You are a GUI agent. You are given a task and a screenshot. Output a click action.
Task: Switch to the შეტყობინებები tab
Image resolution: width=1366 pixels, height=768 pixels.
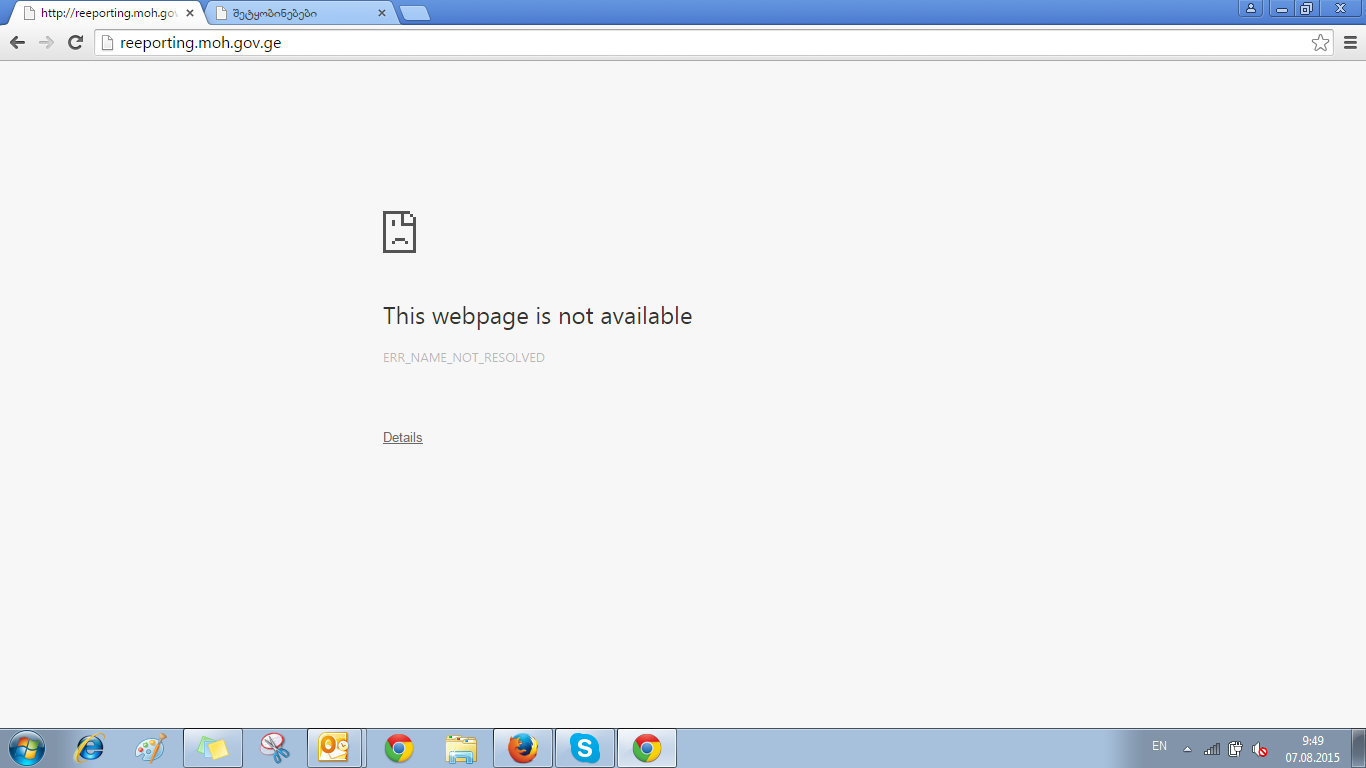pyautogui.click(x=290, y=13)
